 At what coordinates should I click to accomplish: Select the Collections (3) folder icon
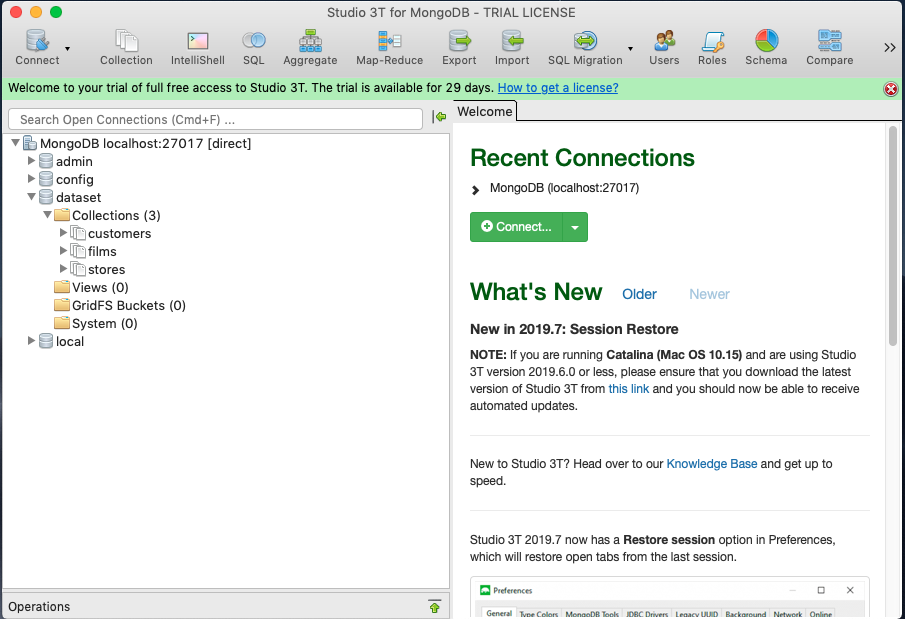click(62, 215)
